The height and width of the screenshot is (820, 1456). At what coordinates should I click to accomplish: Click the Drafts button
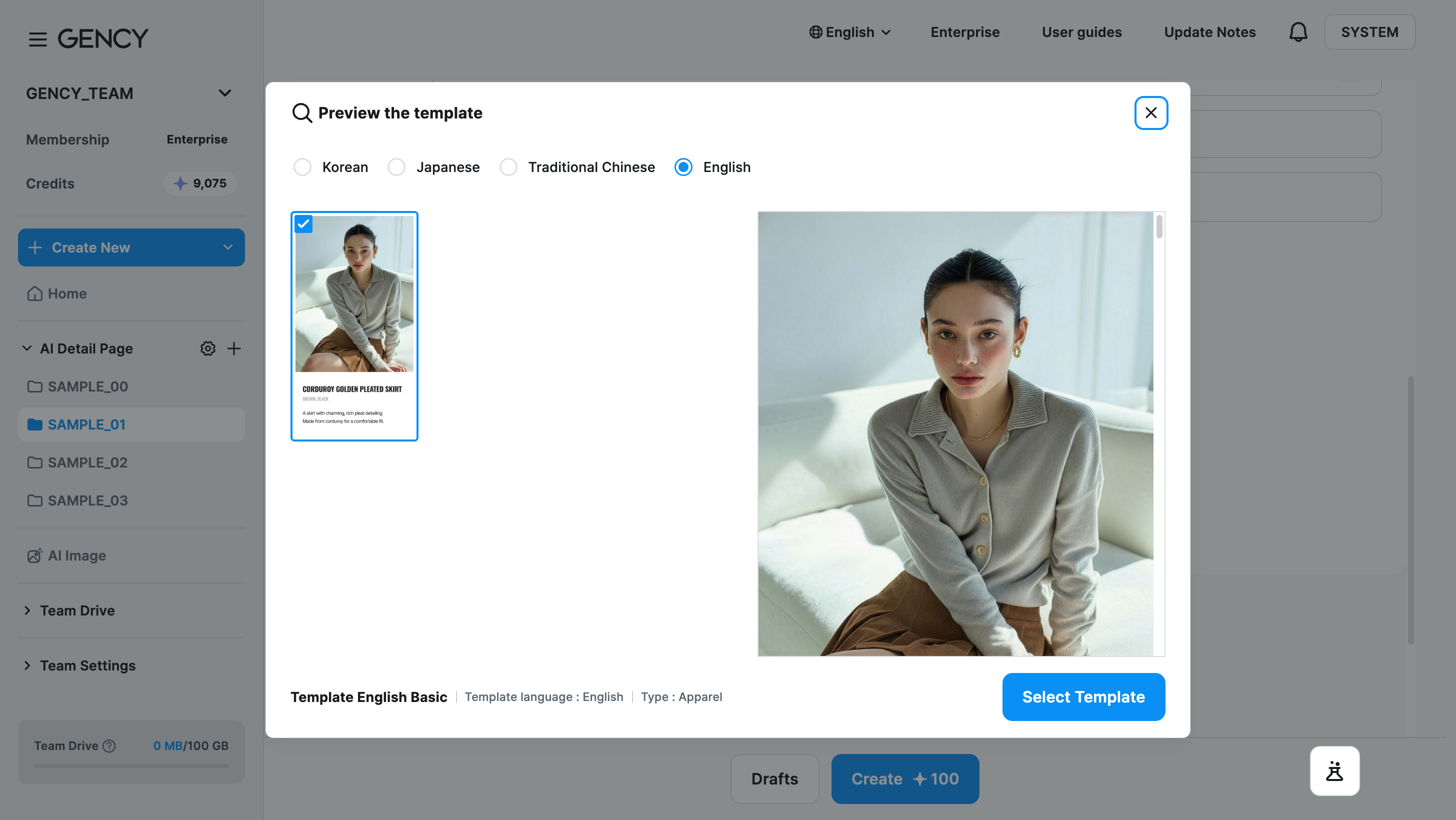tap(774, 778)
